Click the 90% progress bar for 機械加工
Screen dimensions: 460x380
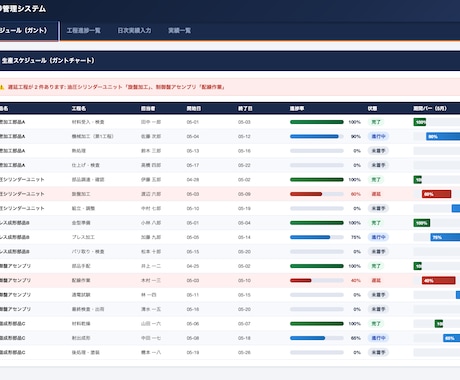[x=317, y=136]
